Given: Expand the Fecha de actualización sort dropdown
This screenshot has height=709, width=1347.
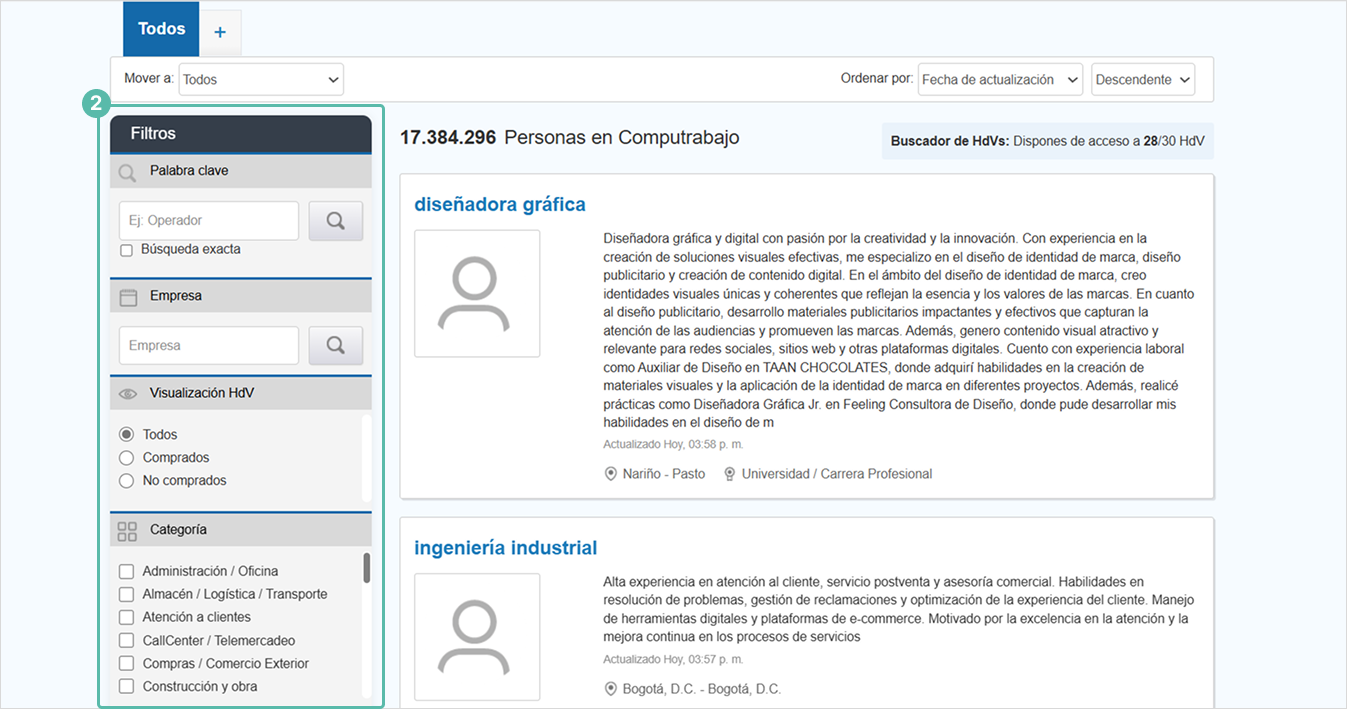Looking at the screenshot, I should tap(999, 80).
